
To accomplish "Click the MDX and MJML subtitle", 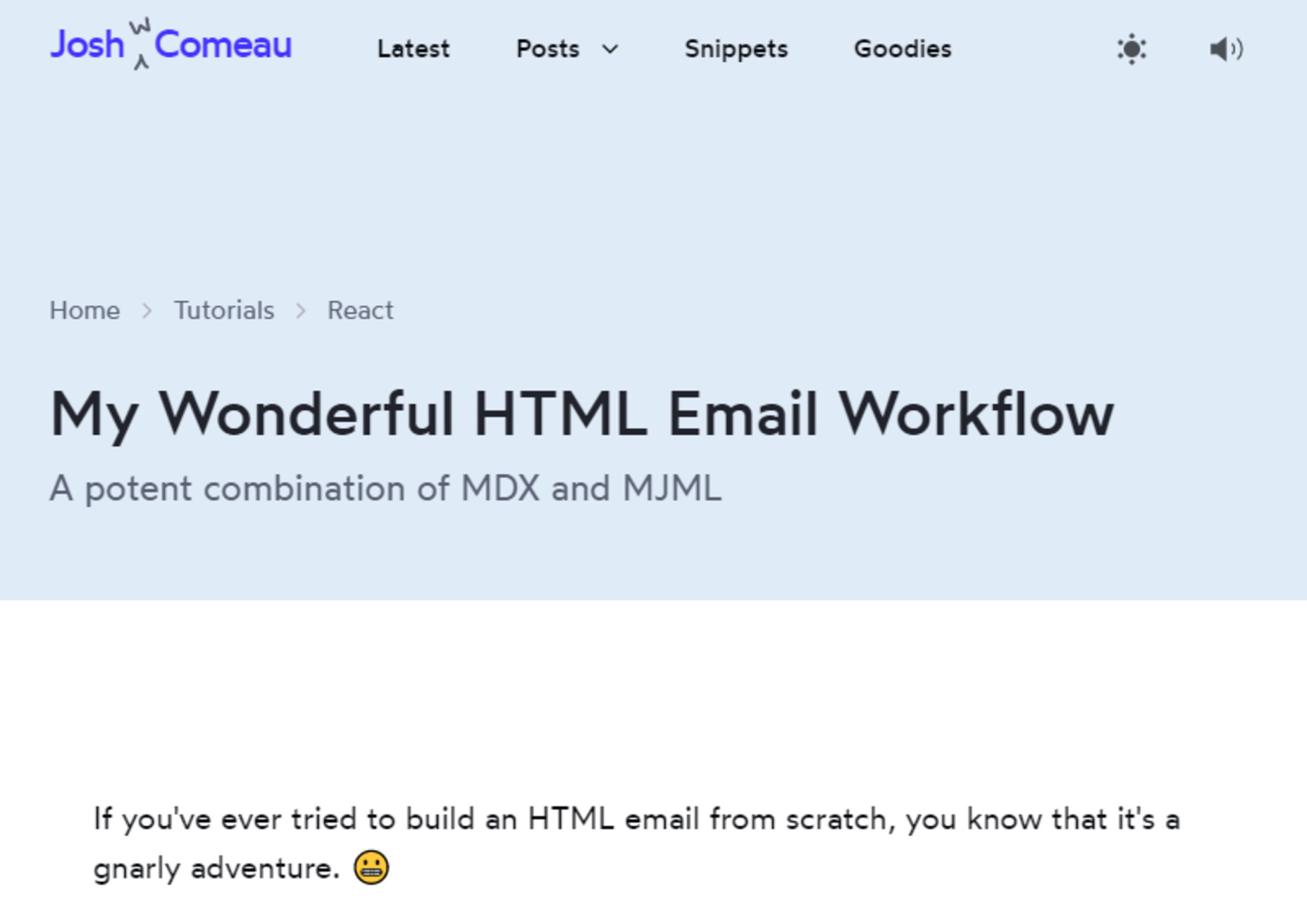I will [385, 488].
